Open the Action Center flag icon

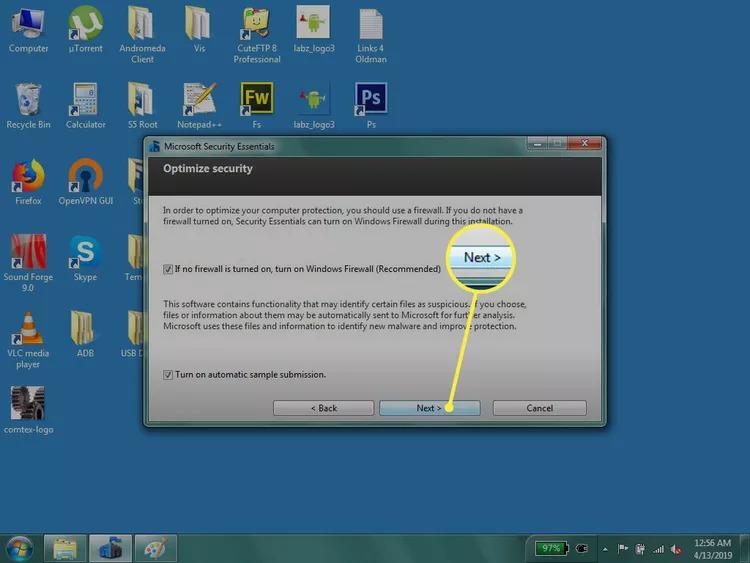[x=622, y=549]
